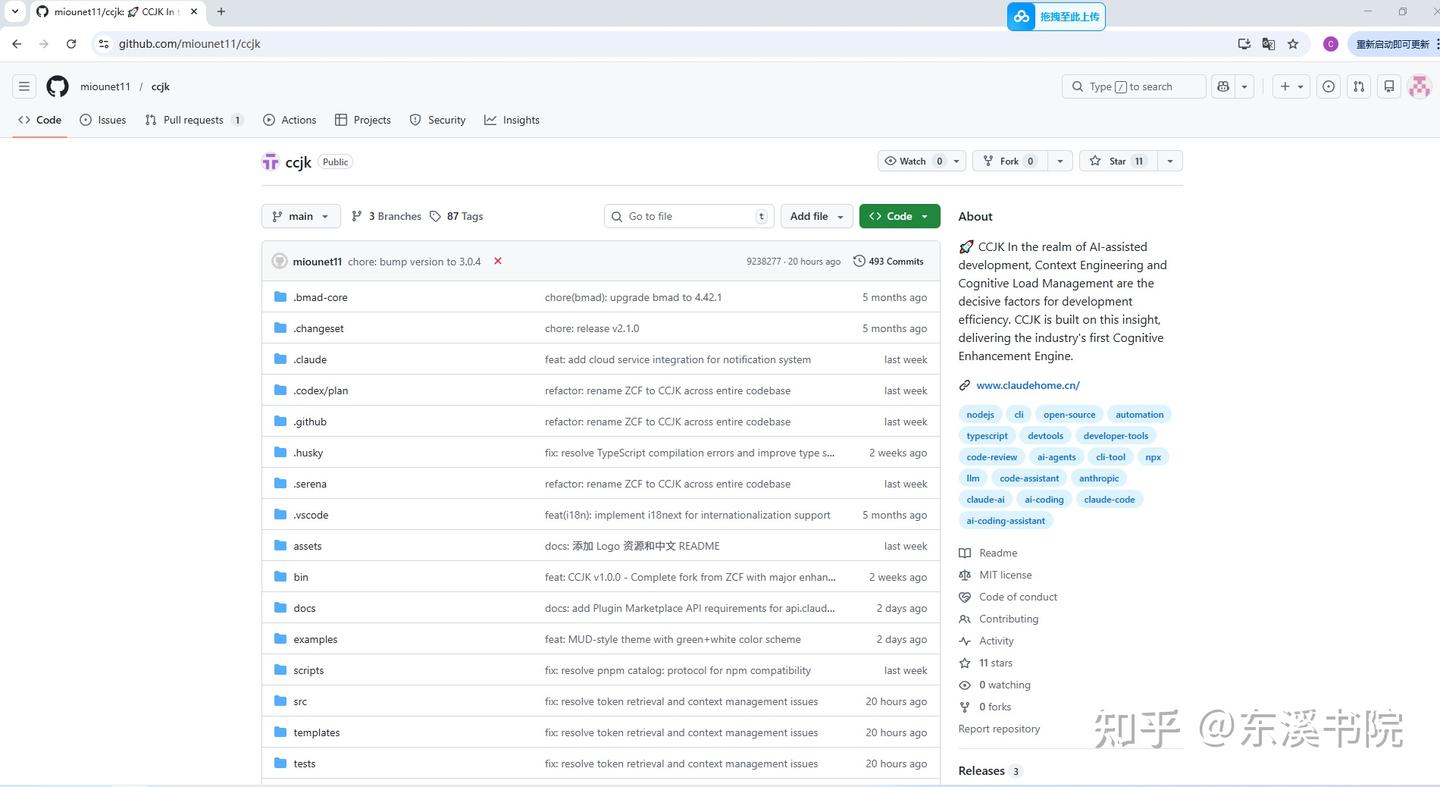Open the global navigation hamburger menu
Image resolution: width=1440 pixels, height=787 pixels.
pyautogui.click(x=25, y=87)
